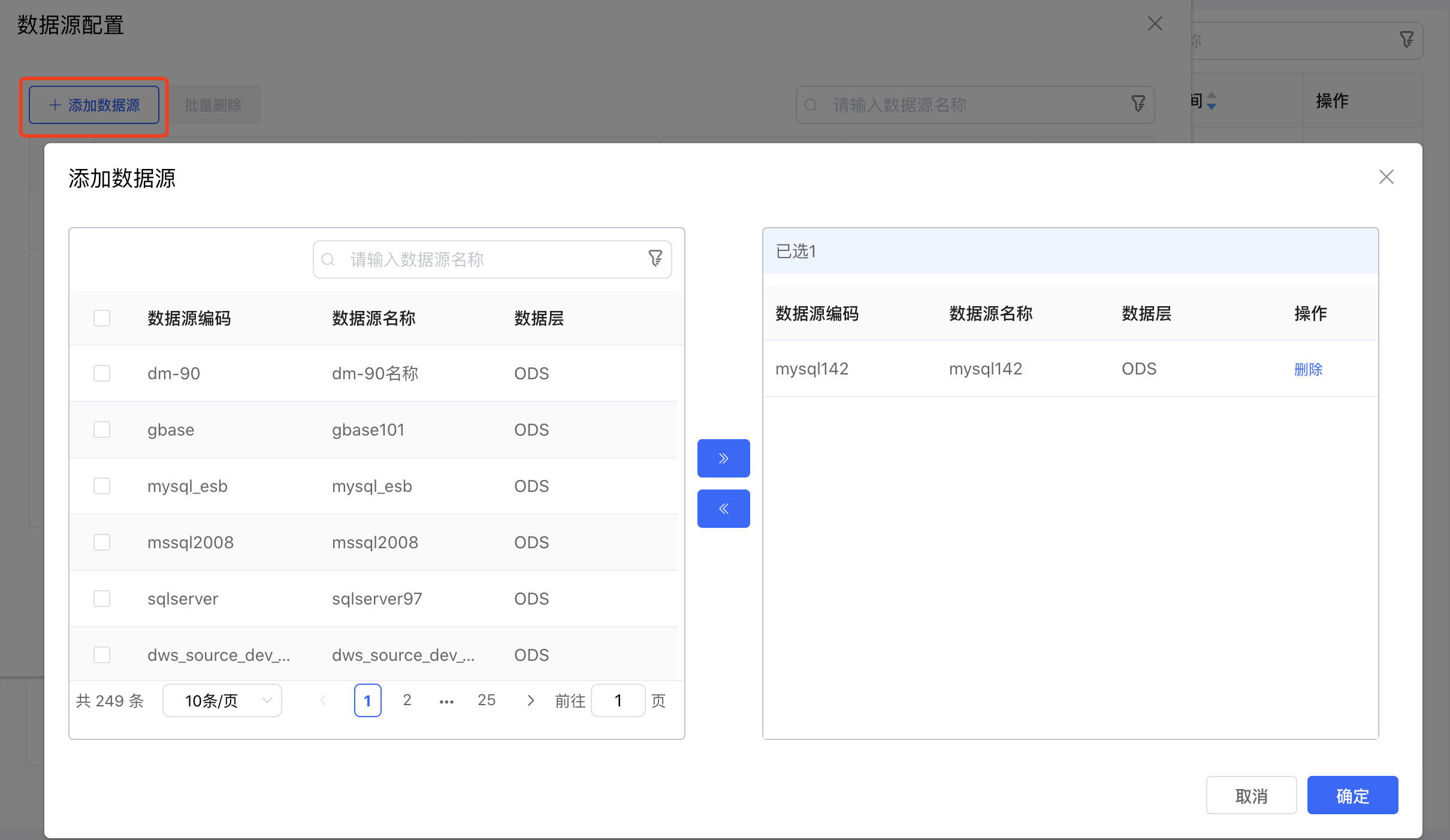Screen dimensions: 1450x840
Task: Close the 添加数据源 dialog with X
Action: pos(1386,177)
